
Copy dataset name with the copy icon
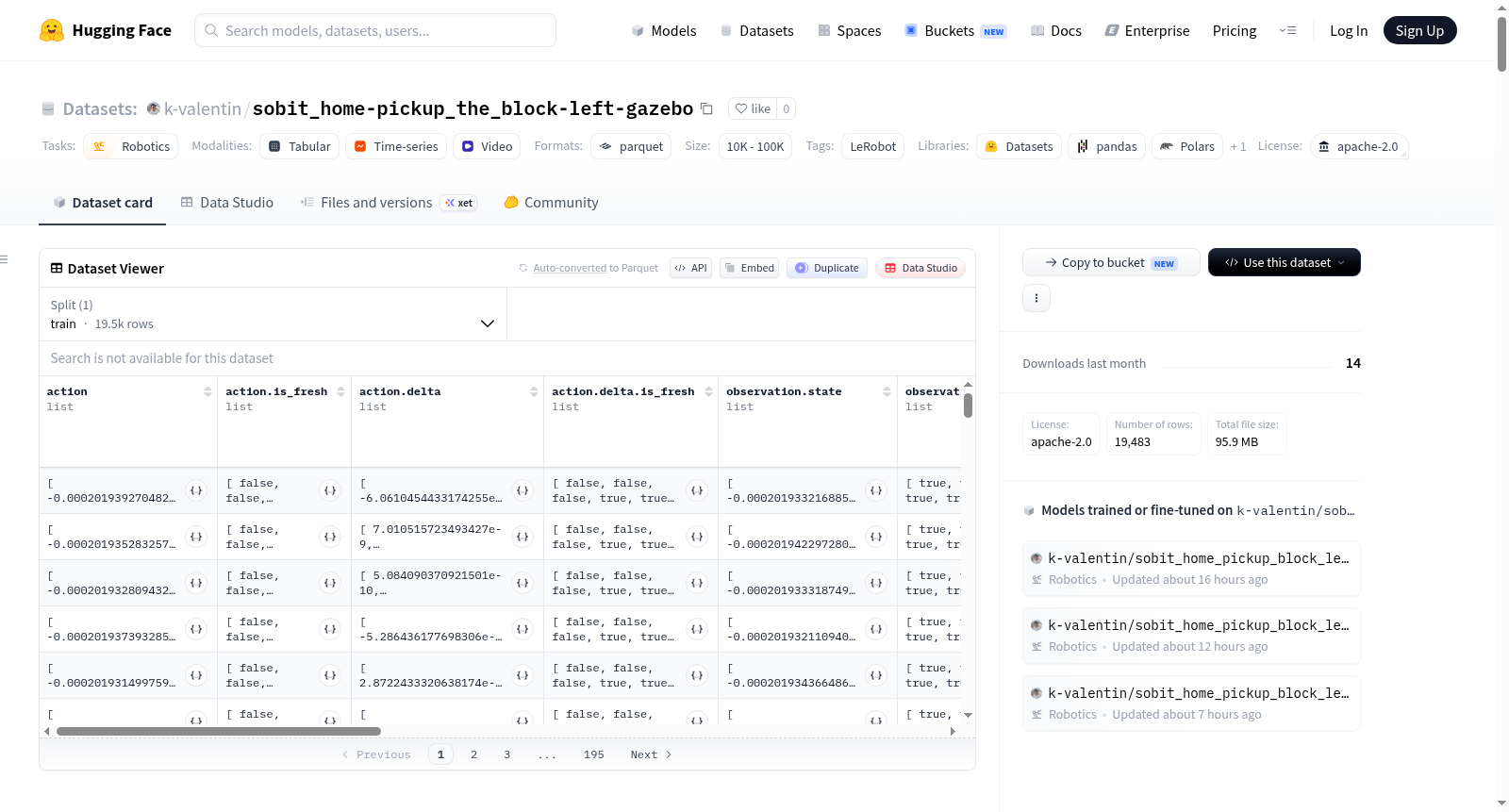(x=706, y=108)
